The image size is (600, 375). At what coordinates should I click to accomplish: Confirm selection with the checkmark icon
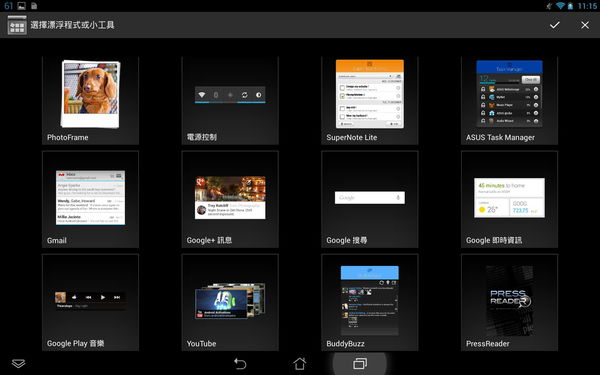click(x=554, y=25)
